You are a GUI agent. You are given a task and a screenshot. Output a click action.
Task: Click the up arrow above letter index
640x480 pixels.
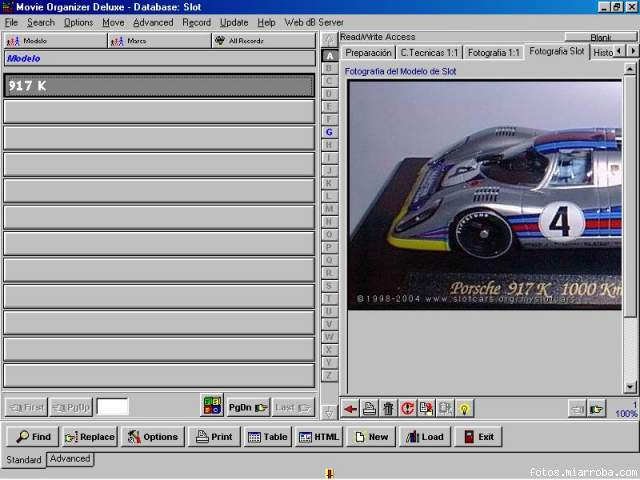pyautogui.click(x=329, y=40)
